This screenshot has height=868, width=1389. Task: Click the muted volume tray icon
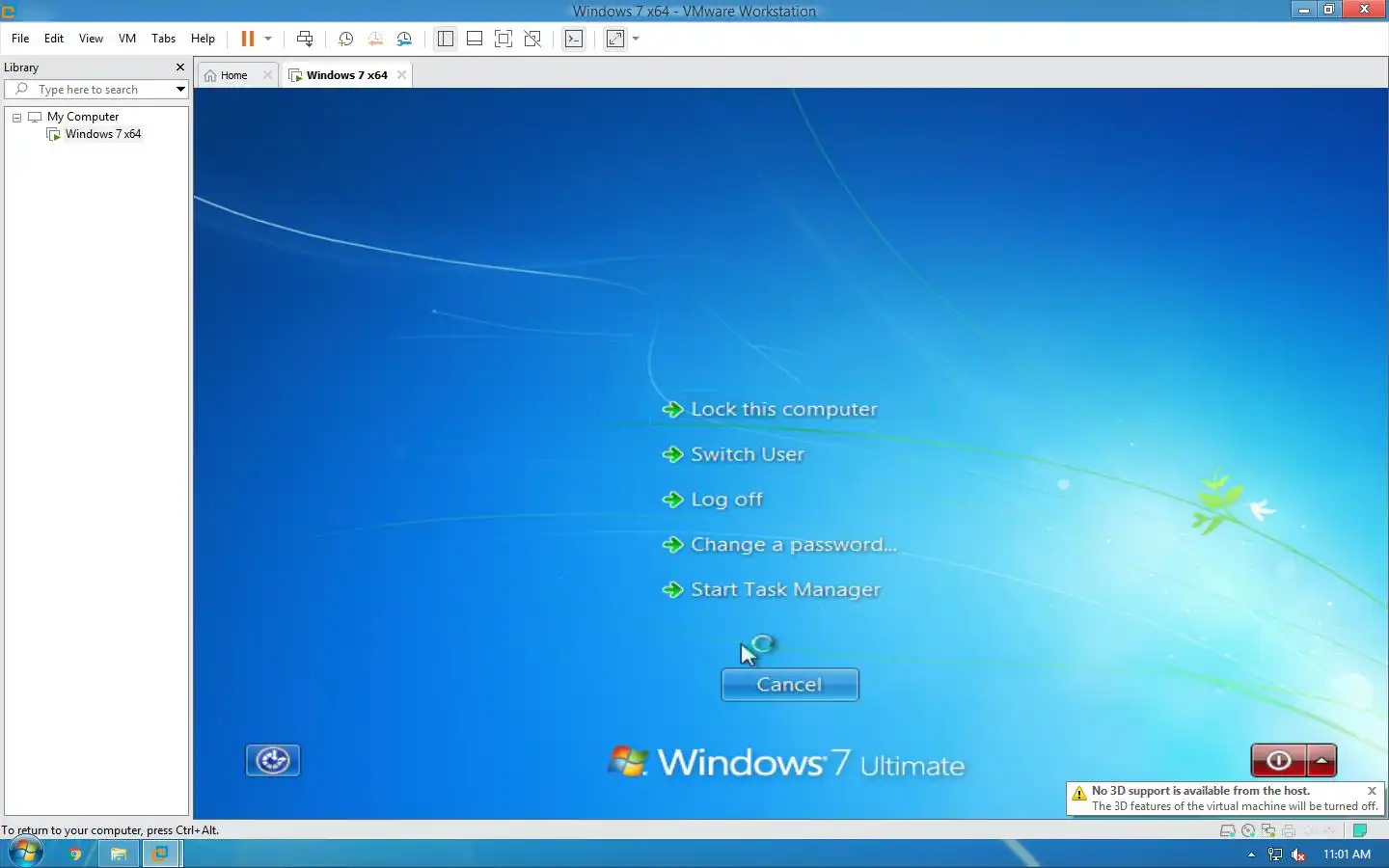(1298, 854)
